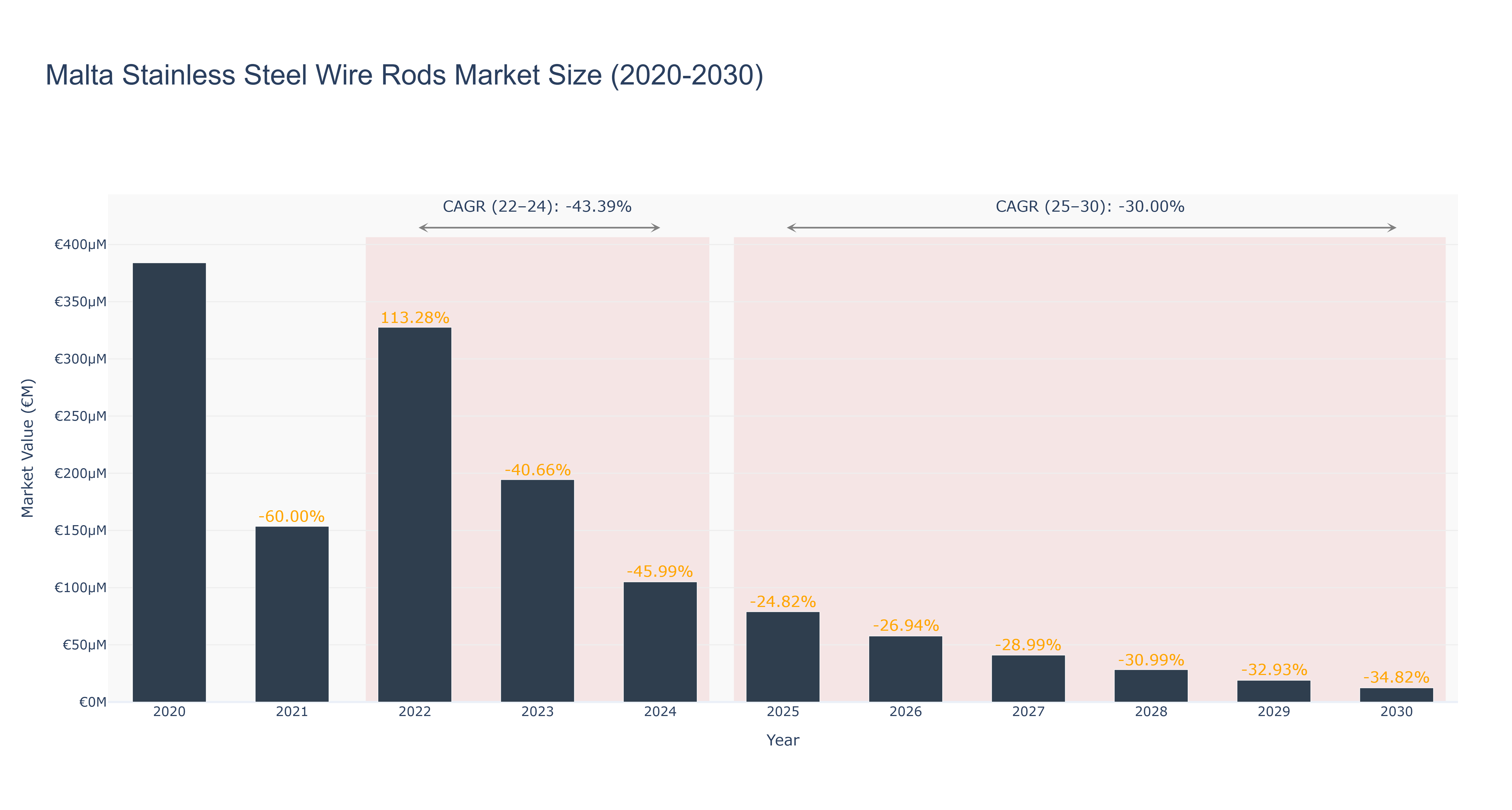Select the 2028 bar
Screen dimensions: 1512x810
click(x=1150, y=686)
